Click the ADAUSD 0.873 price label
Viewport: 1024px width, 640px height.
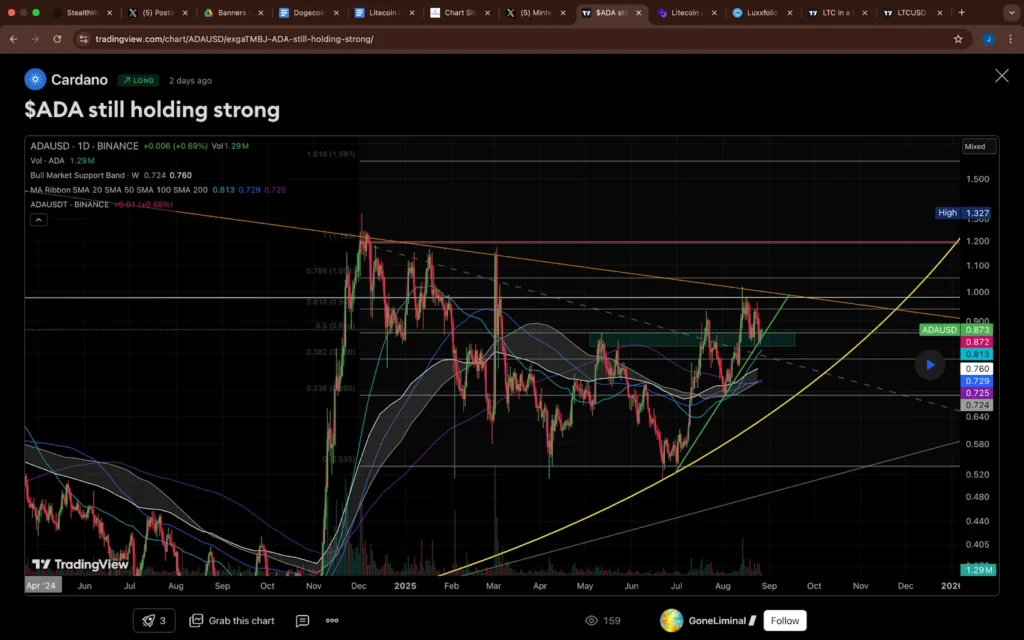[x=940, y=329]
